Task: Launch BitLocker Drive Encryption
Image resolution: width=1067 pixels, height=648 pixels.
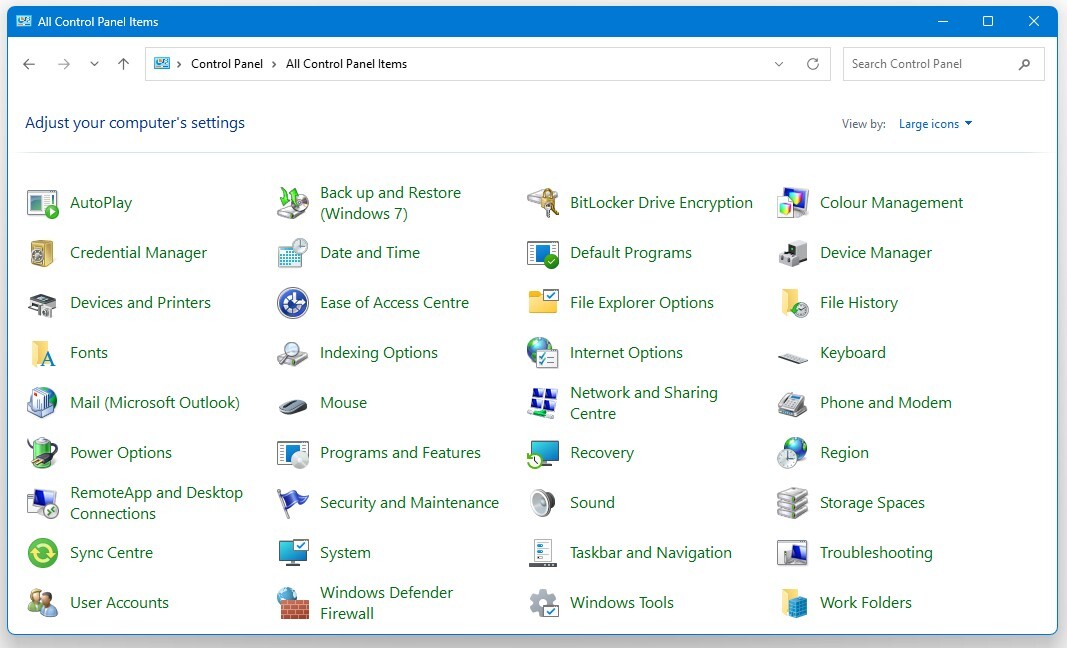Action: (x=660, y=202)
